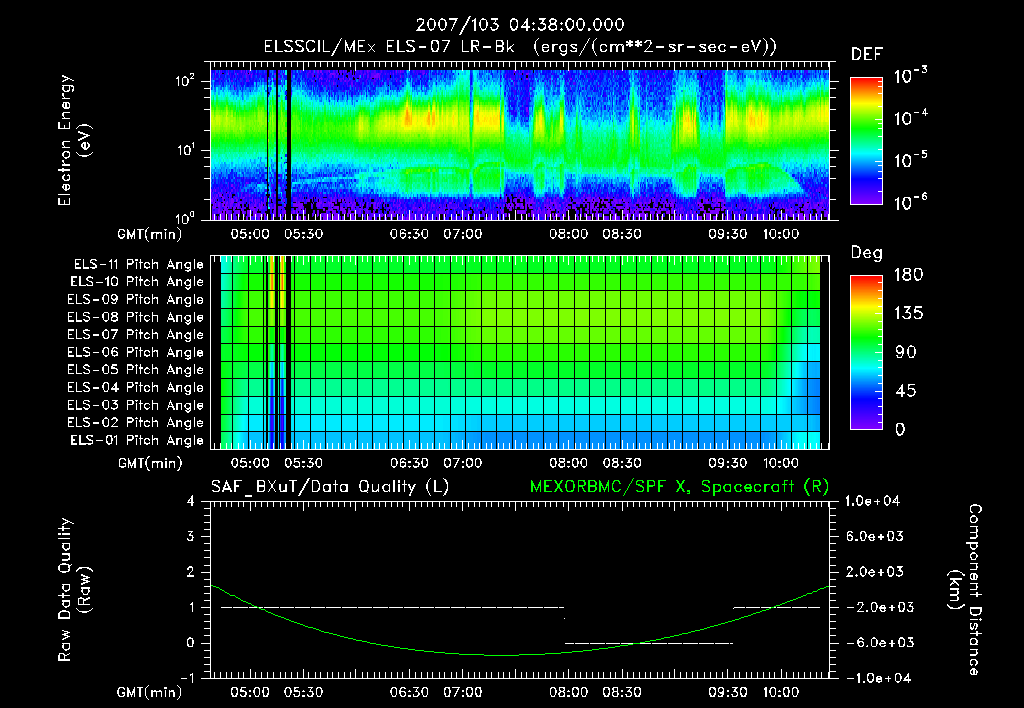The image size is (1024, 708).
Task: Select the plot title '2007/103 04:38:00.000'
Action: click(x=520, y=25)
